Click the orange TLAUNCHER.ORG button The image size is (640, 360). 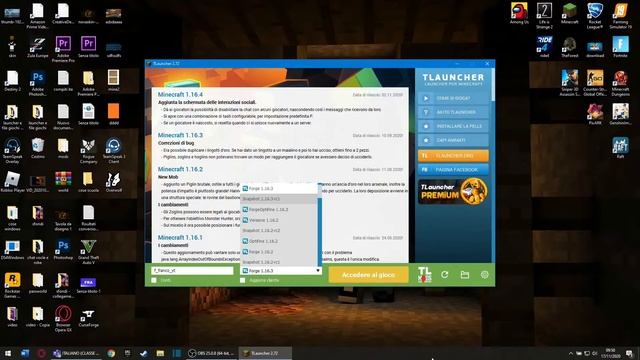[x=453, y=156]
